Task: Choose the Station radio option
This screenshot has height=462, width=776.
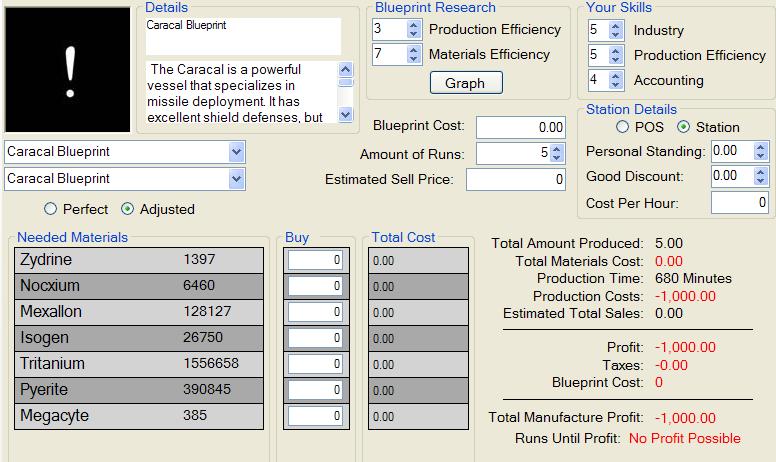Action: click(x=683, y=127)
